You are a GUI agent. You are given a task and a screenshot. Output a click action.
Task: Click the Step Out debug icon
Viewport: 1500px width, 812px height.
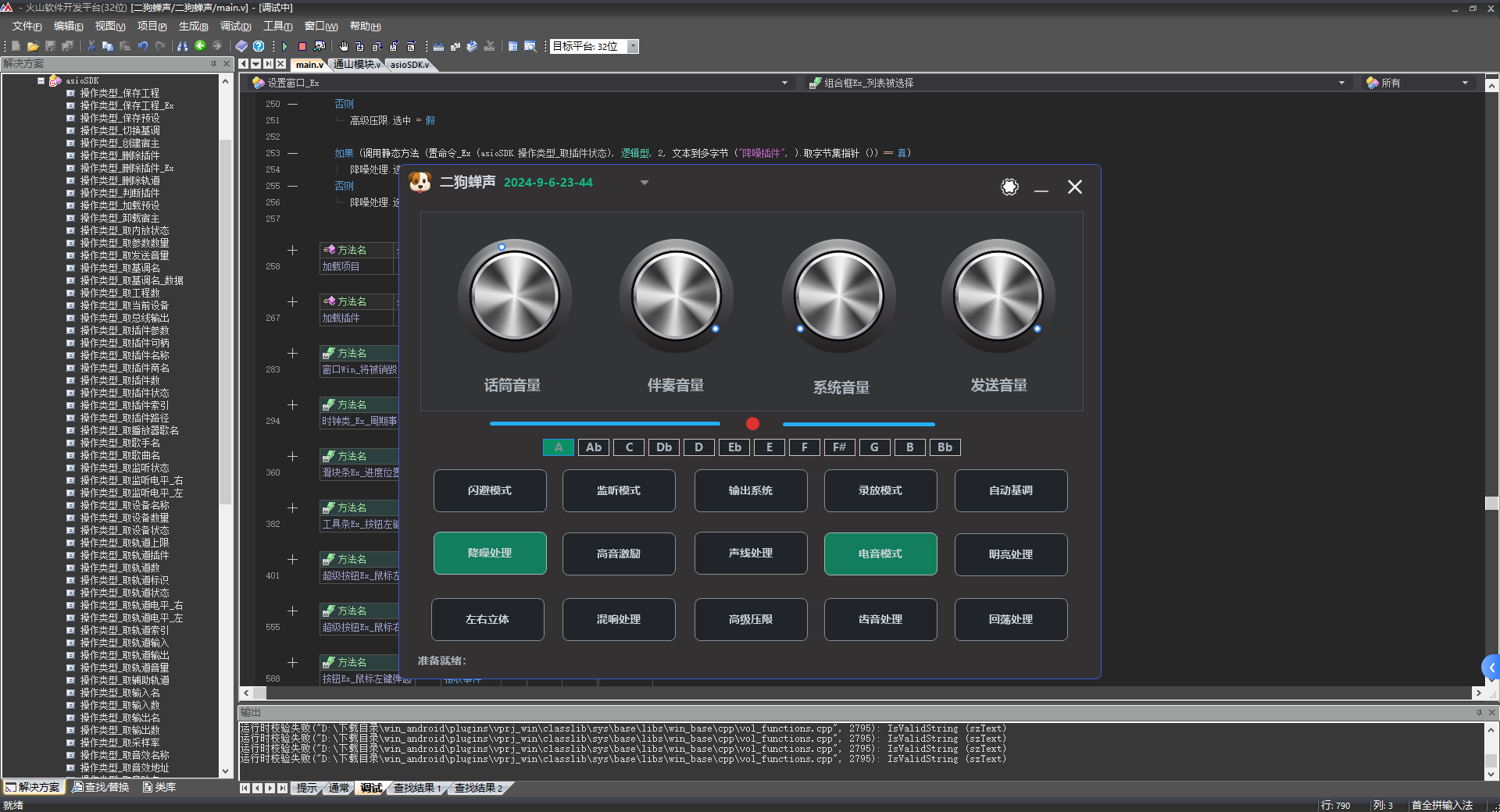[395, 46]
